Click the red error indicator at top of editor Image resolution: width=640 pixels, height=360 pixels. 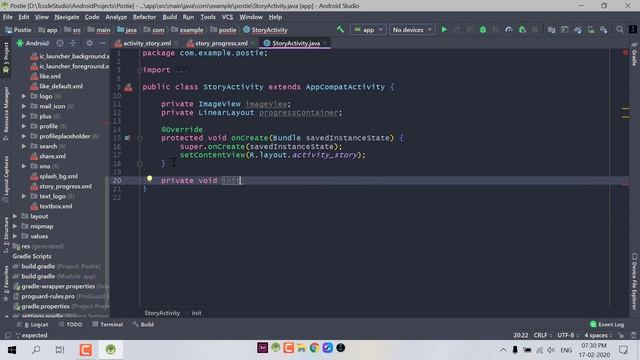click(x=625, y=52)
